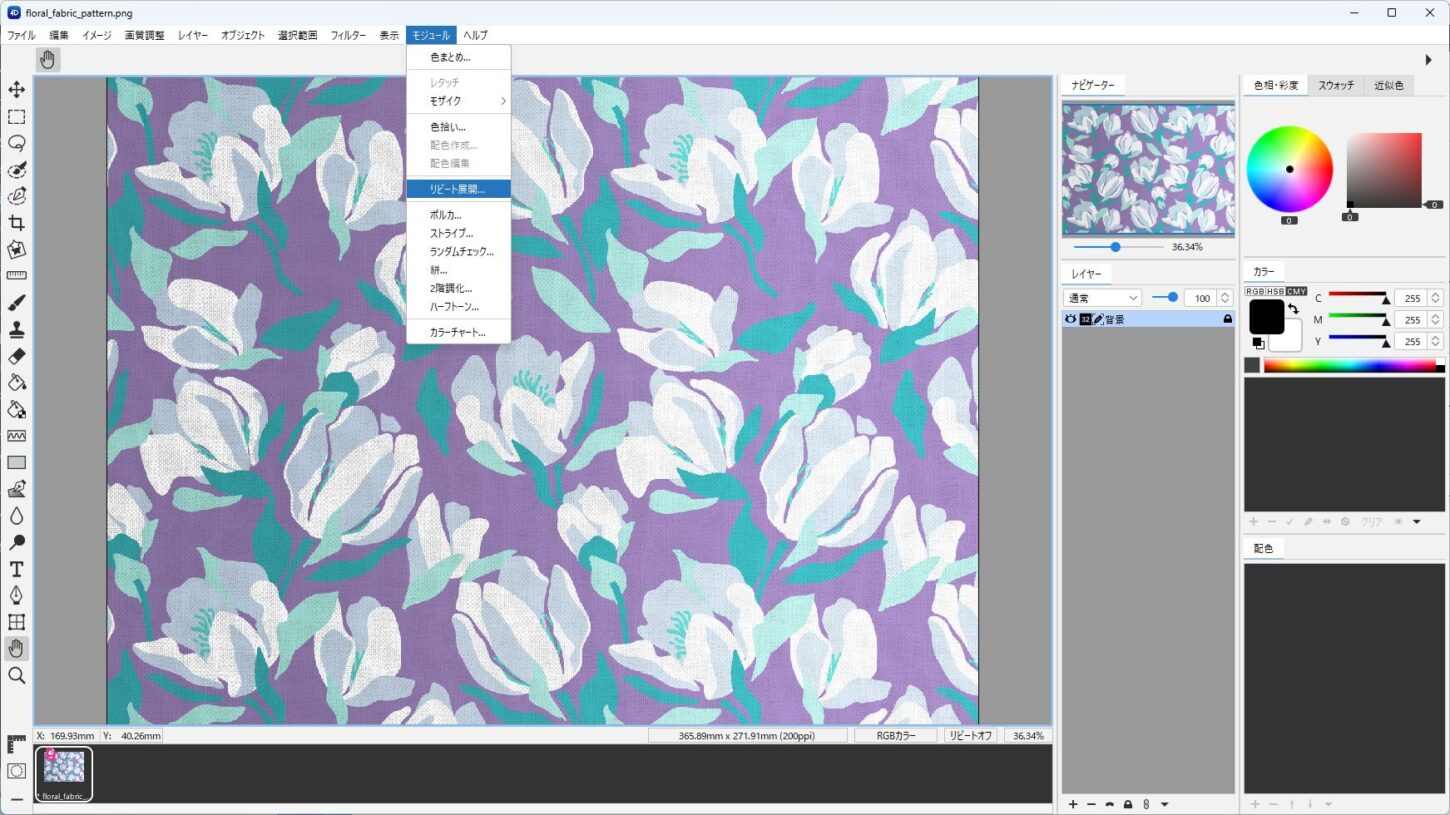Add a new layer with the plus icon
This screenshot has height=815, width=1450.
click(1073, 804)
